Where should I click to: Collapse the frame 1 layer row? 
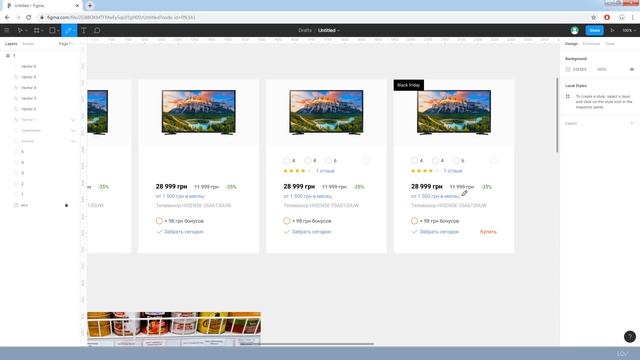[x=8, y=56]
